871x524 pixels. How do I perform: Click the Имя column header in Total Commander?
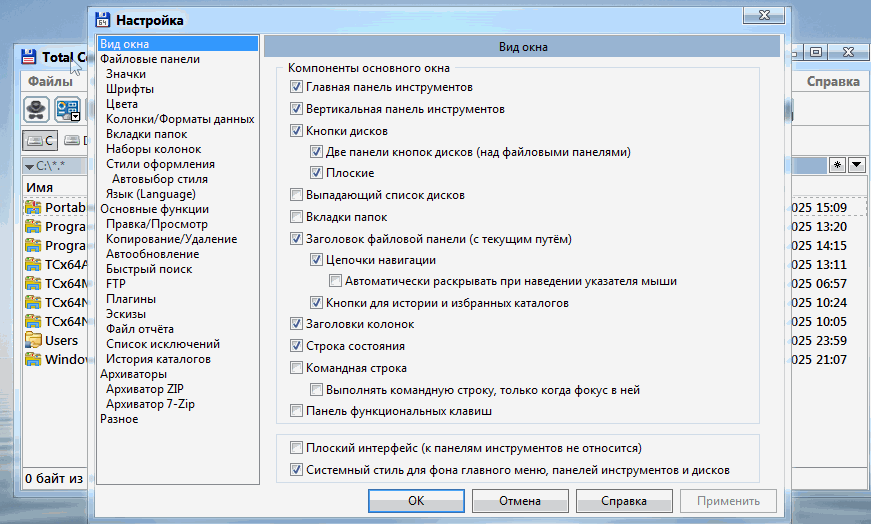(39, 187)
